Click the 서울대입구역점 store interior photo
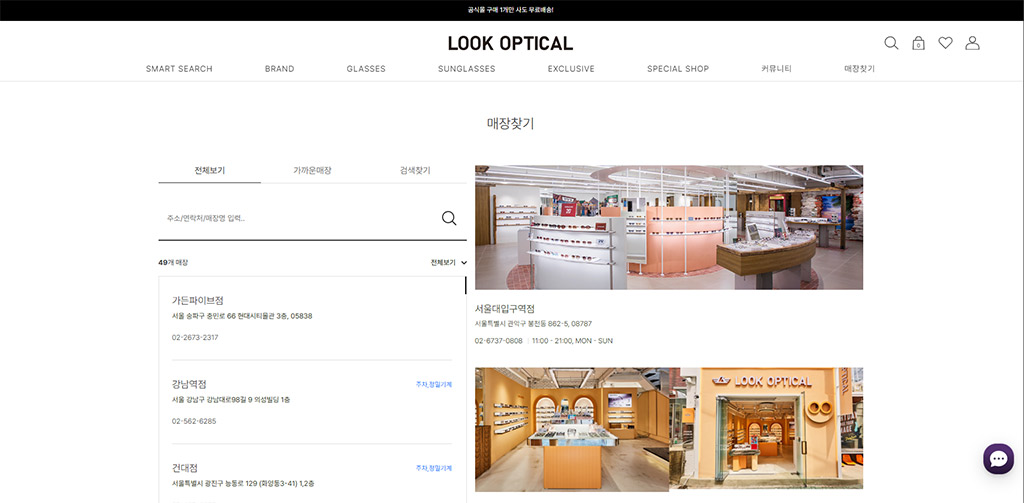Viewport: 1024px width, 503px height. 668,227
